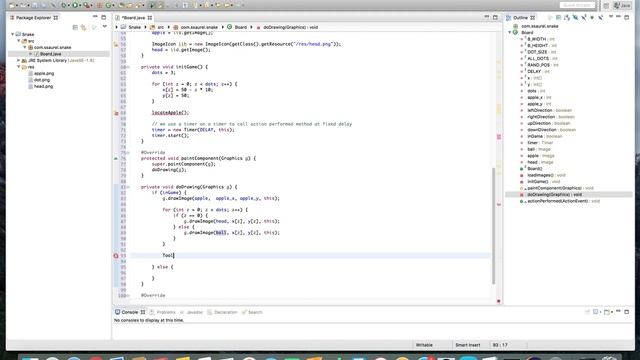
Task: Open Package Explorer view menu dropdown
Action: click(x=104, y=27)
